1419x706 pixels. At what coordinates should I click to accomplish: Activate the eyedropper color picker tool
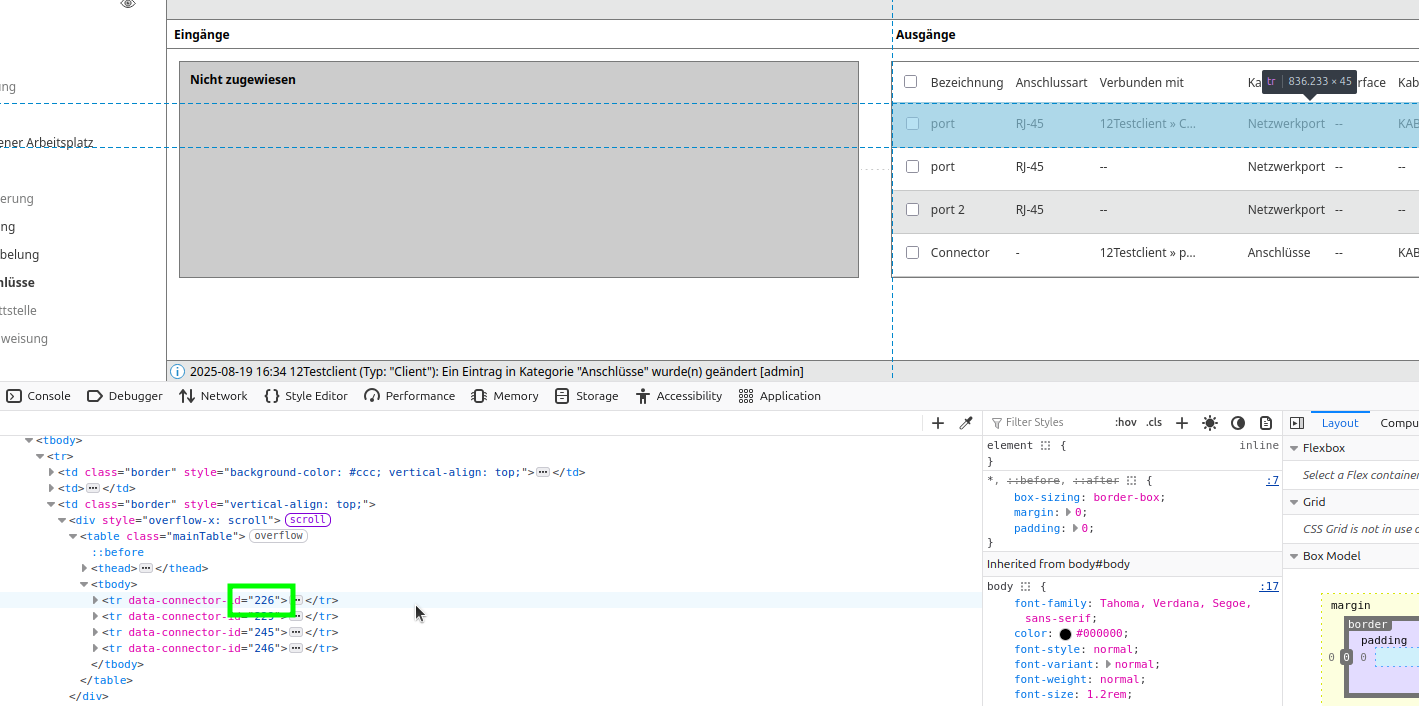(966, 423)
